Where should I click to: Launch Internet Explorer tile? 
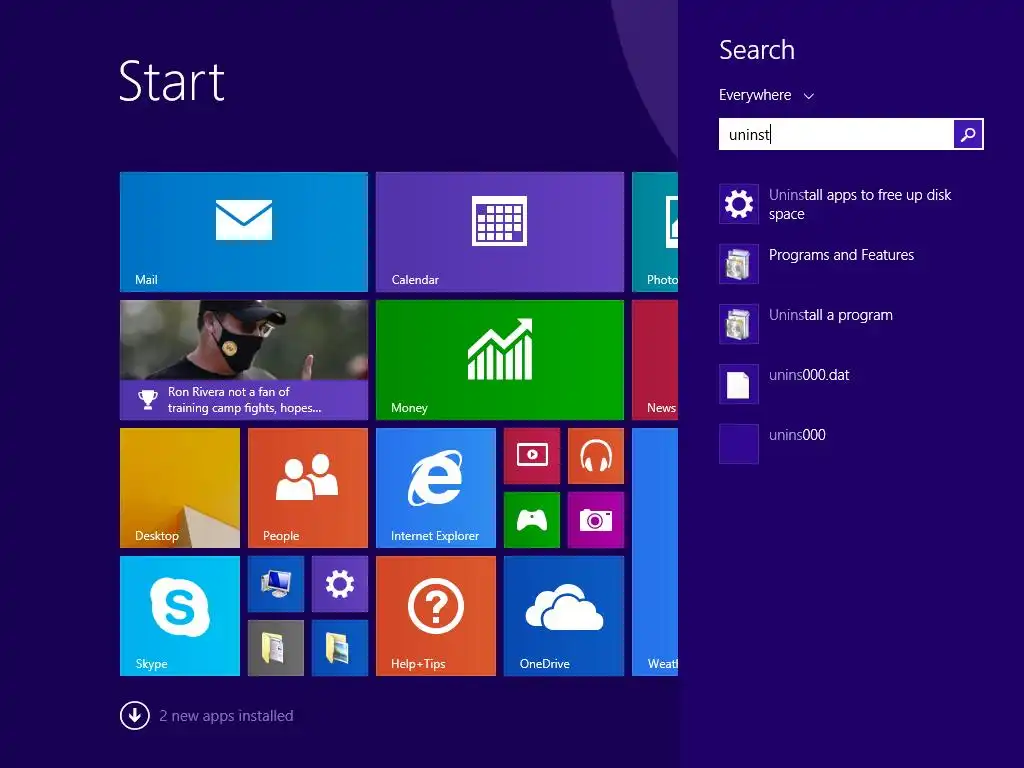(436, 488)
